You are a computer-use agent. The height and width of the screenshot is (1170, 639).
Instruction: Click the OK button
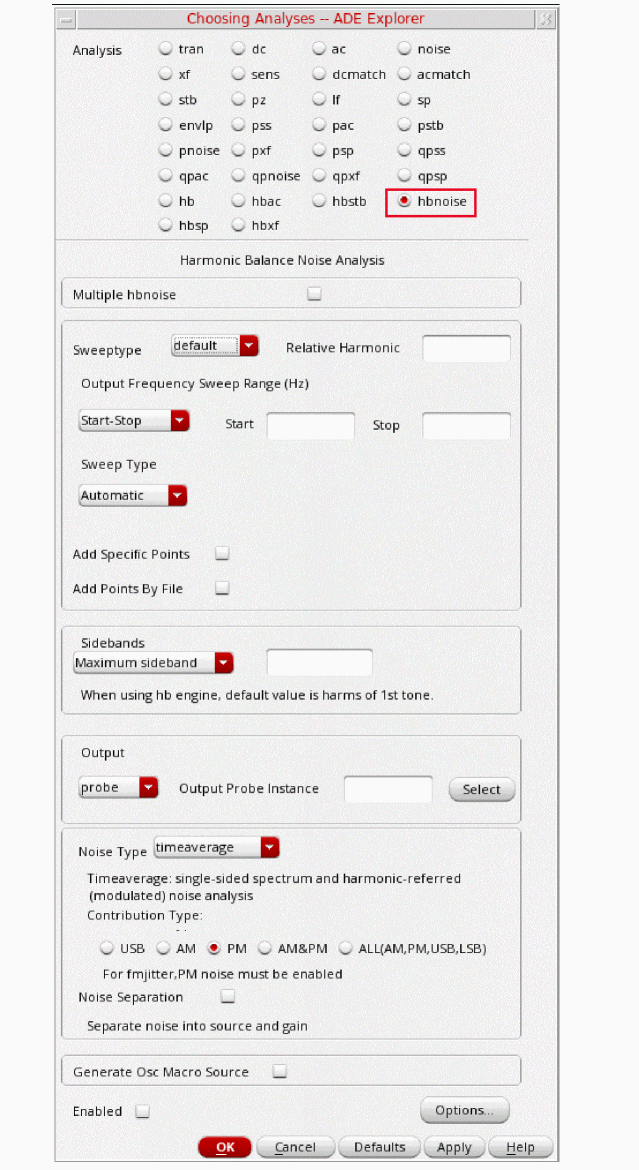tap(225, 1148)
